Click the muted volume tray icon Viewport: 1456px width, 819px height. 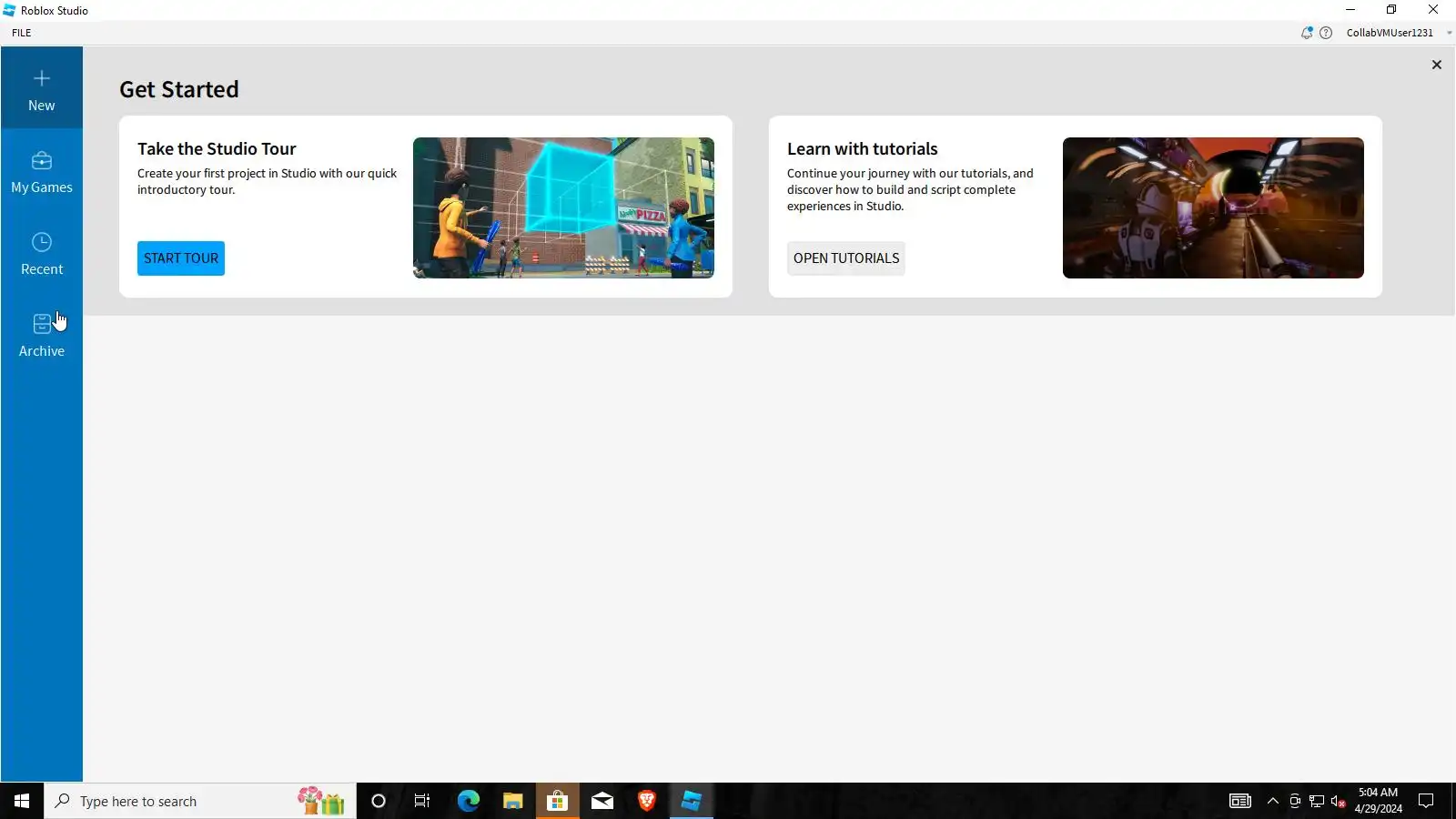pos(1339,801)
